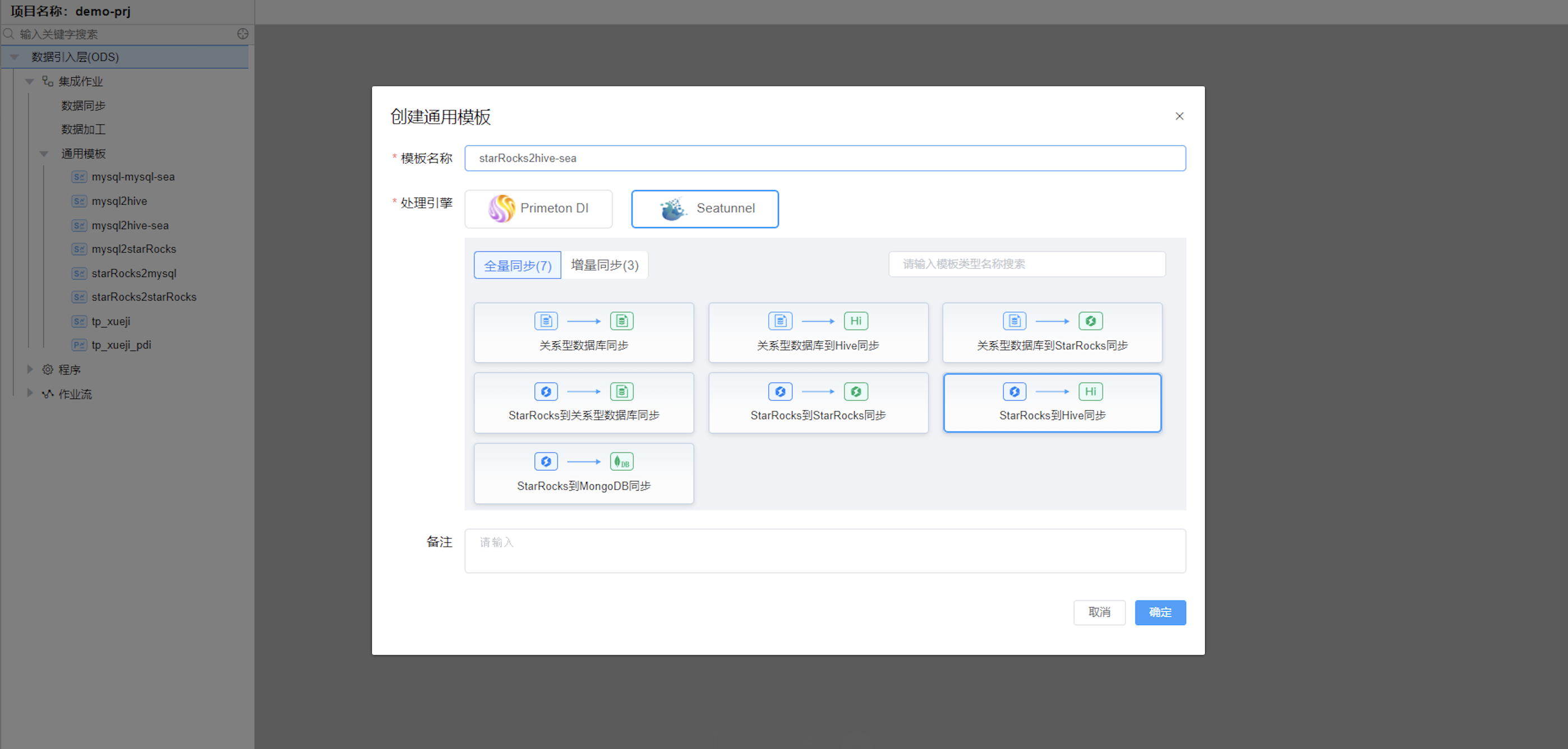Collapse the 集成作业 tree node
The height and width of the screenshot is (749, 1568).
tap(29, 81)
